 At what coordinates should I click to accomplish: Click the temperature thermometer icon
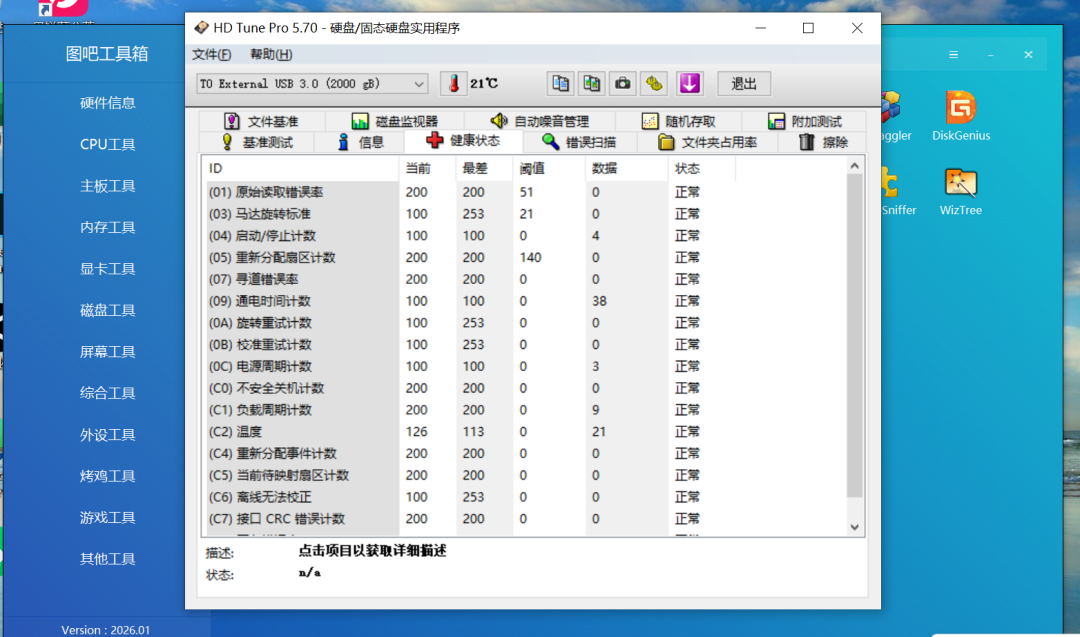click(x=453, y=84)
